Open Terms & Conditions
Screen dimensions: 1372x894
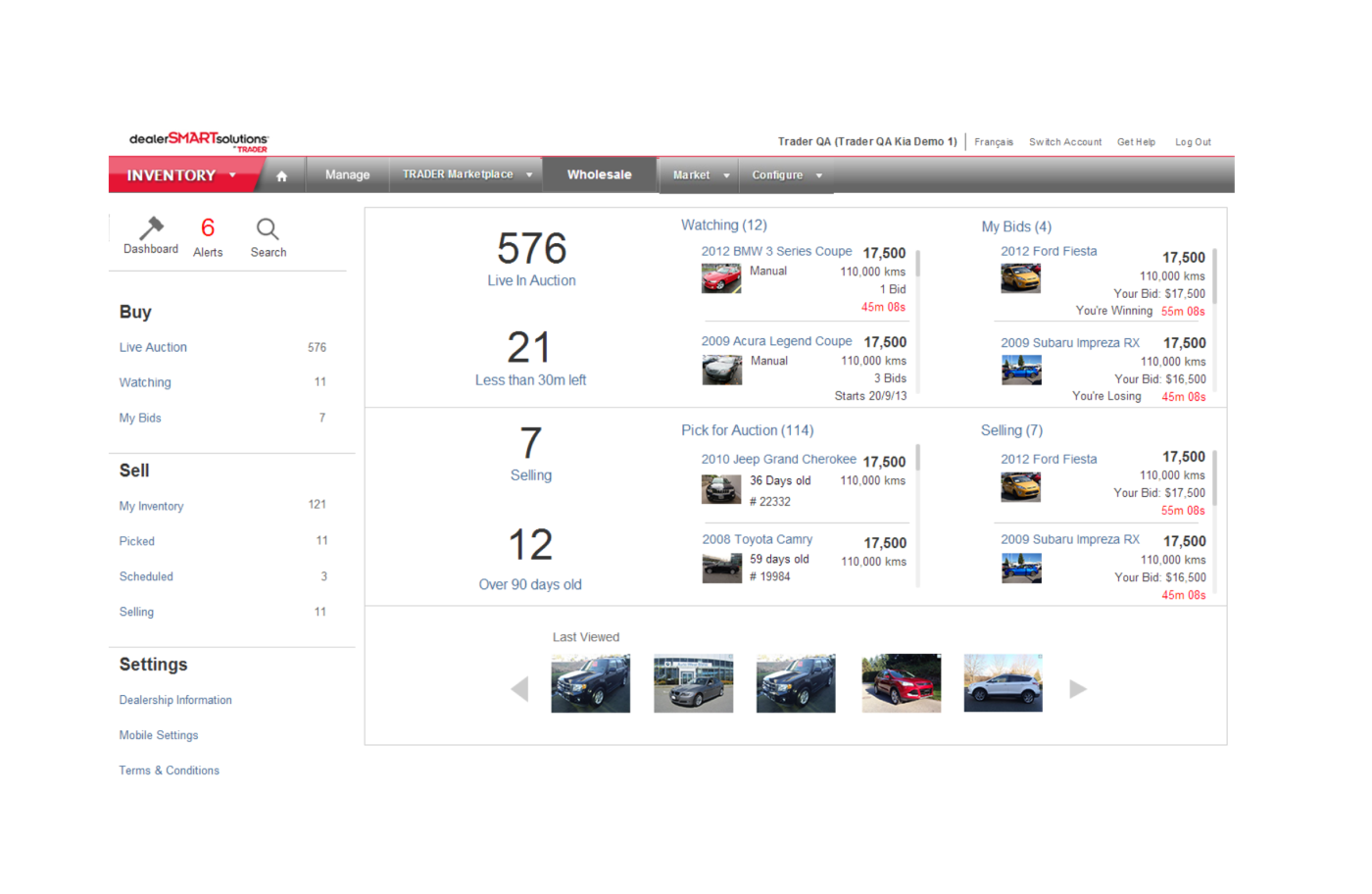[x=170, y=770]
